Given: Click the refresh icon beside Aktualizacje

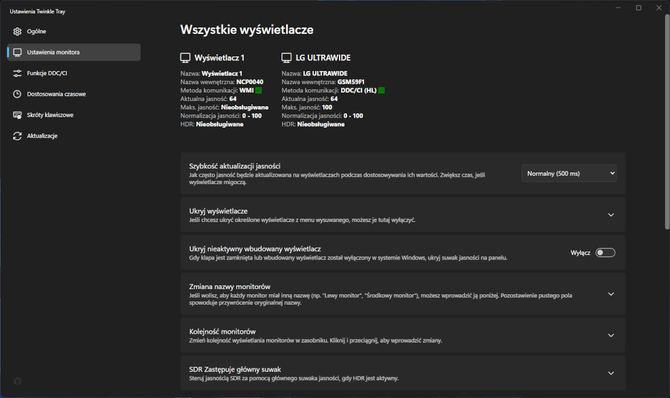Looking at the screenshot, I should pos(17,136).
